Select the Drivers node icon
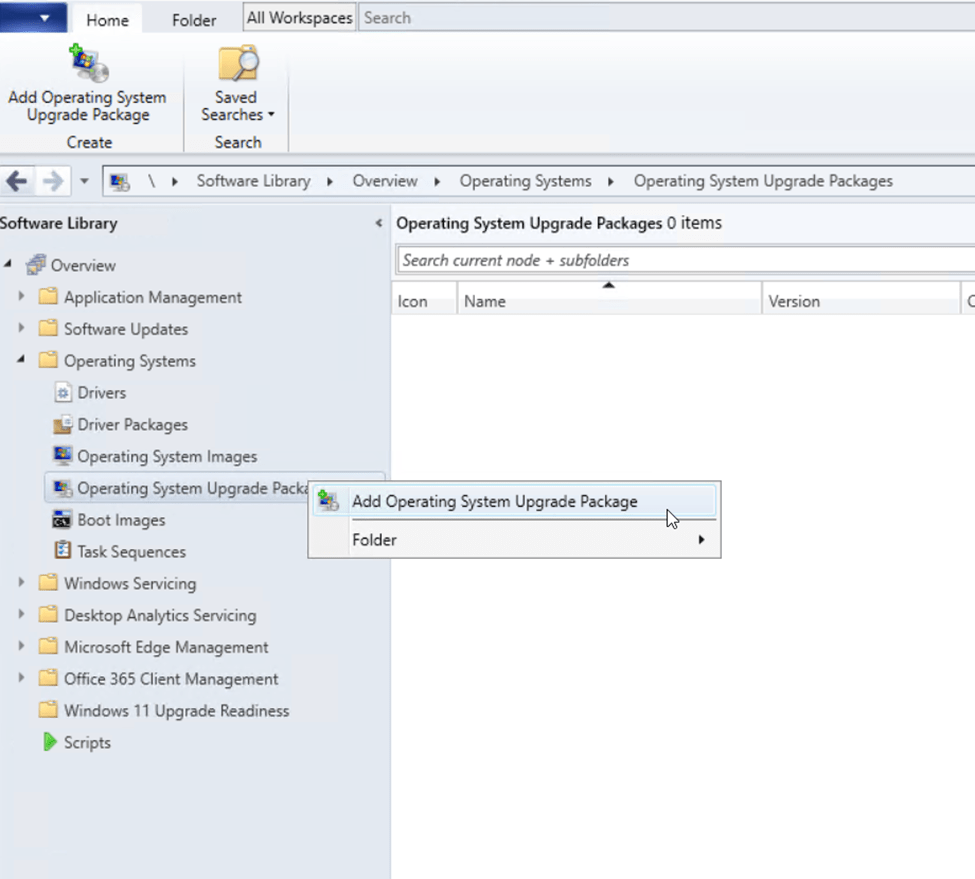 pos(62,393)
